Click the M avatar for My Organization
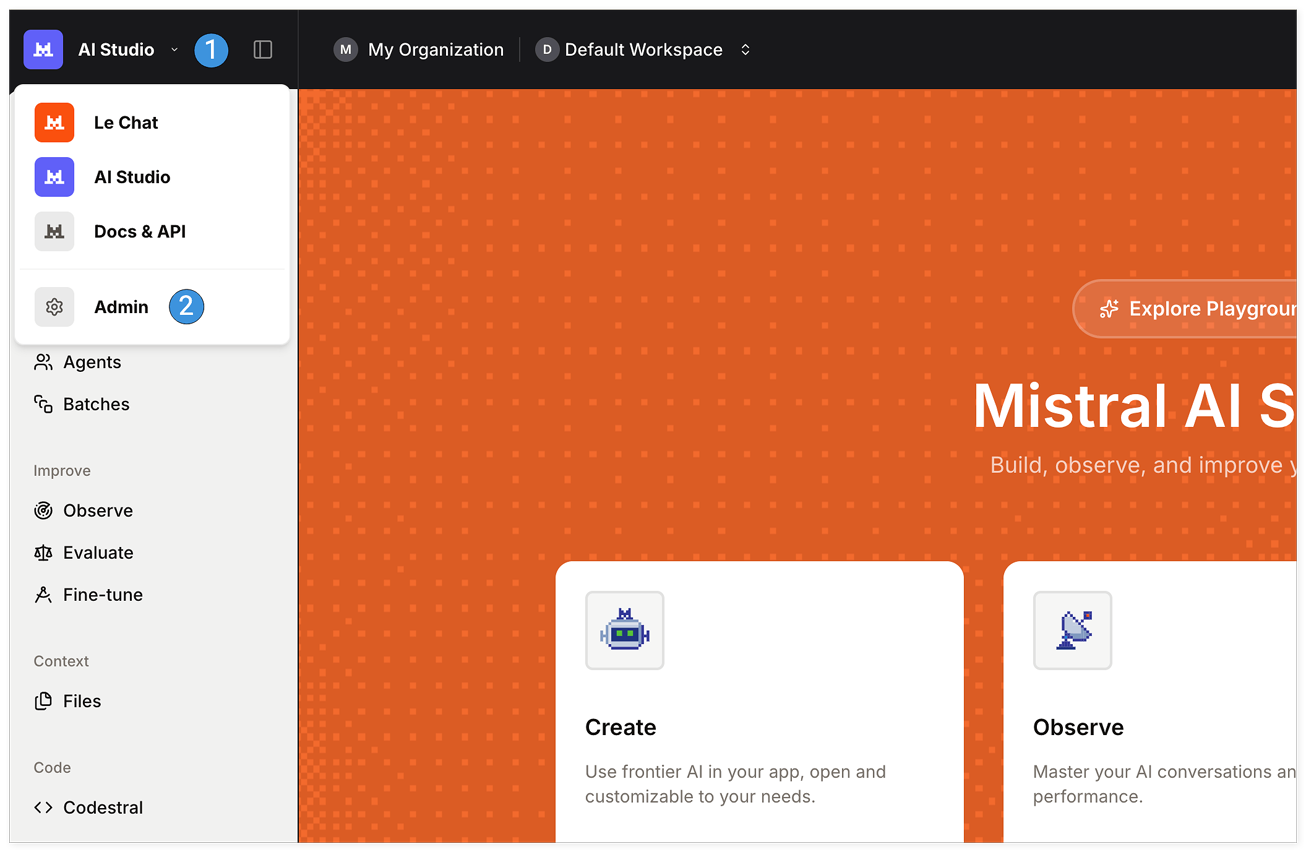Image resolution: width=1306 pixels, height=852 pixels. (x=346, y=49)
